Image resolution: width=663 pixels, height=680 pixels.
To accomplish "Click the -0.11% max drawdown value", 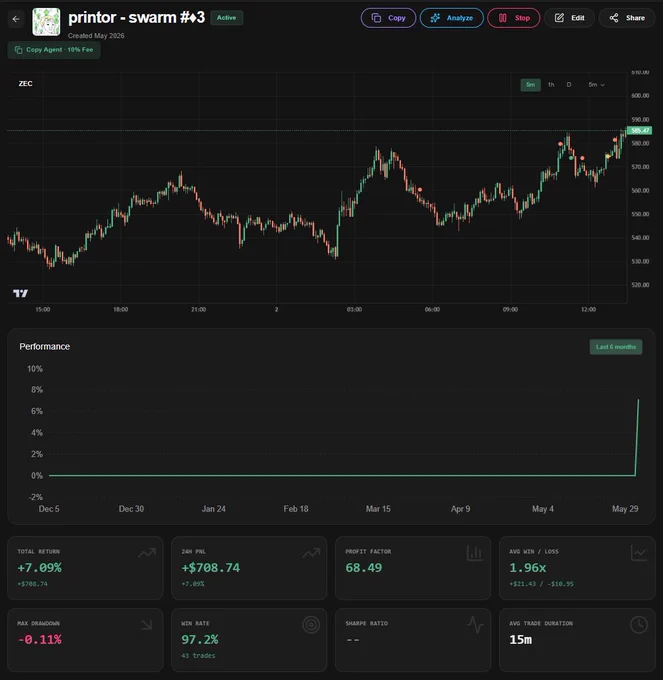I will [39, 640].
